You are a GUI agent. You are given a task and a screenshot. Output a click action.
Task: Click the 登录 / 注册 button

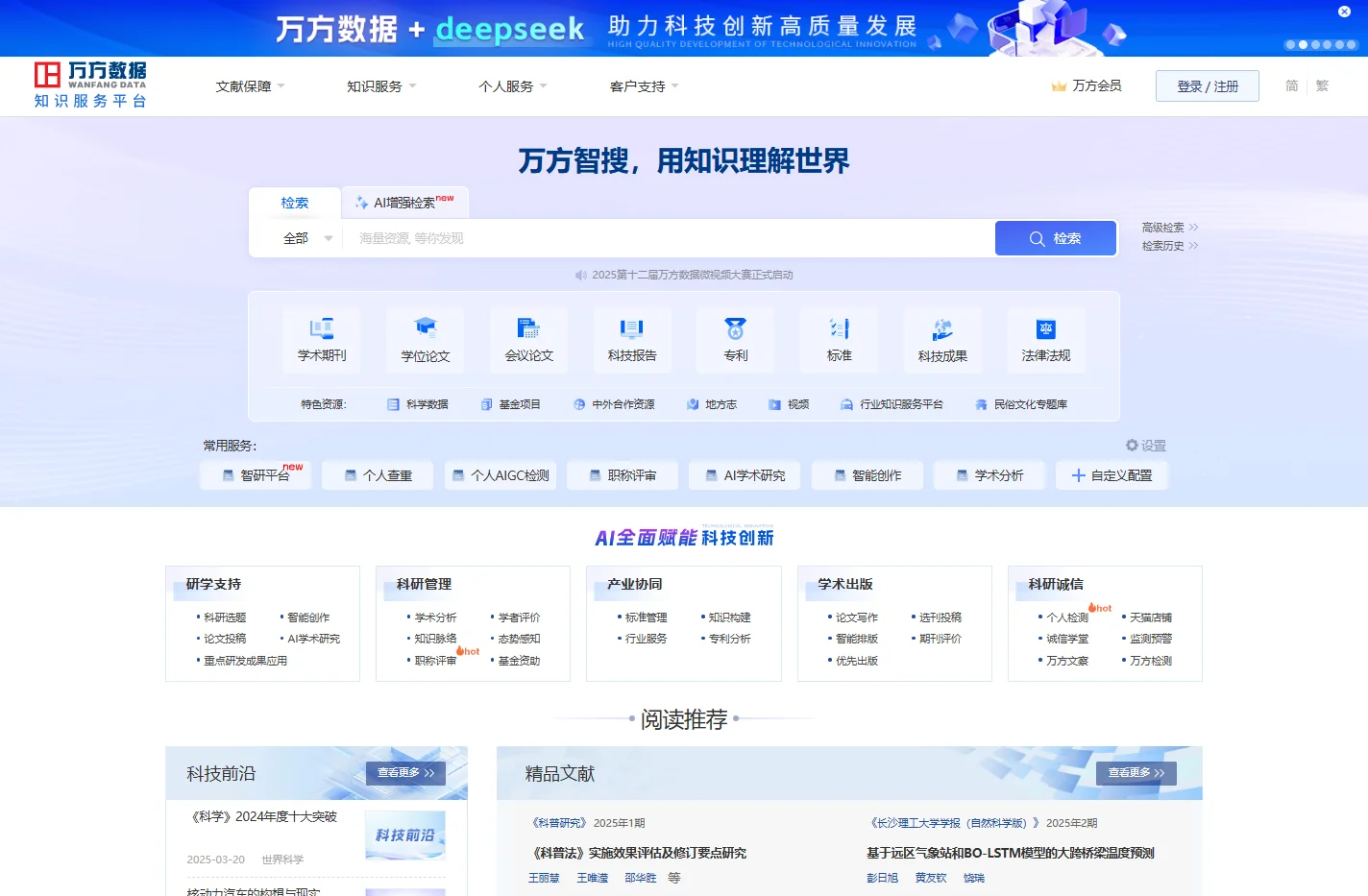[x=1208, y=86]
